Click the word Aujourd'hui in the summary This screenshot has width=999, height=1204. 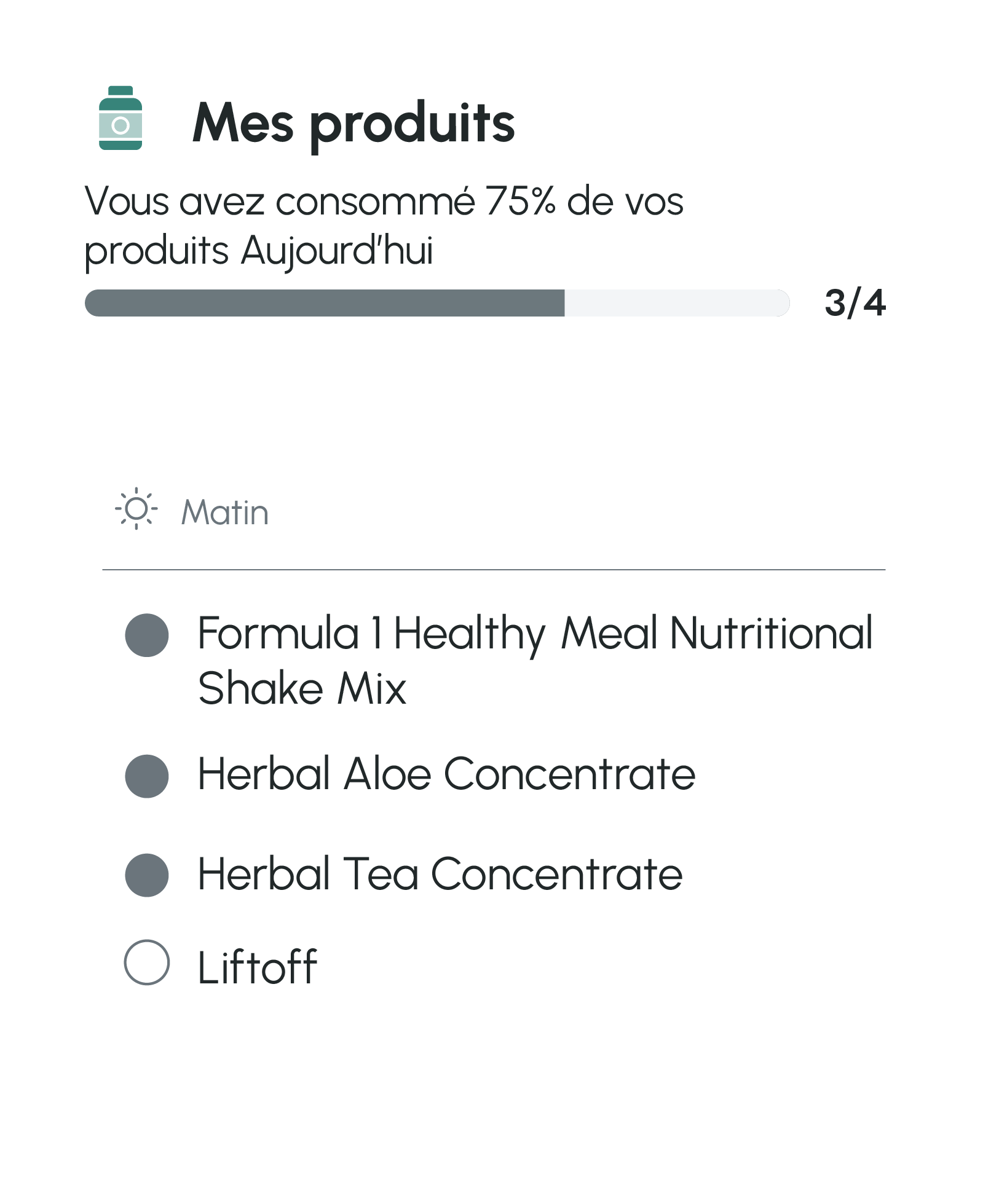337,251
